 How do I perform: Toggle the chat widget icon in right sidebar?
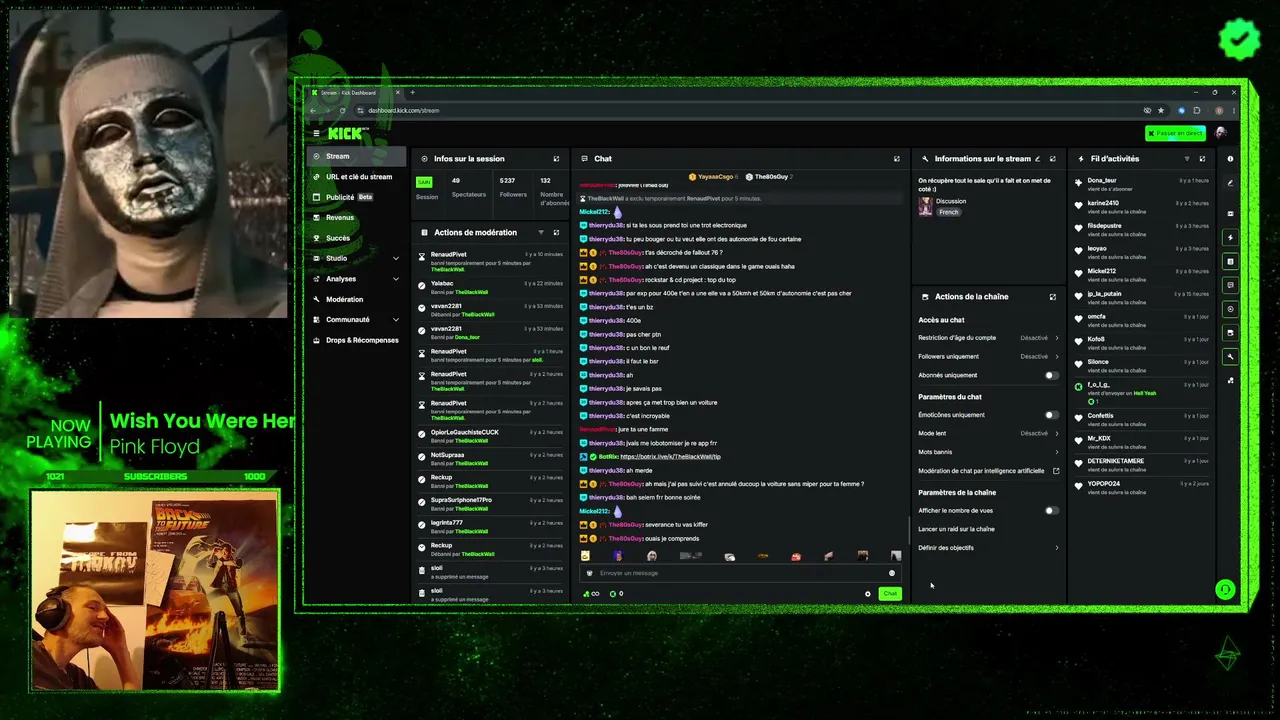point(1230,285)
